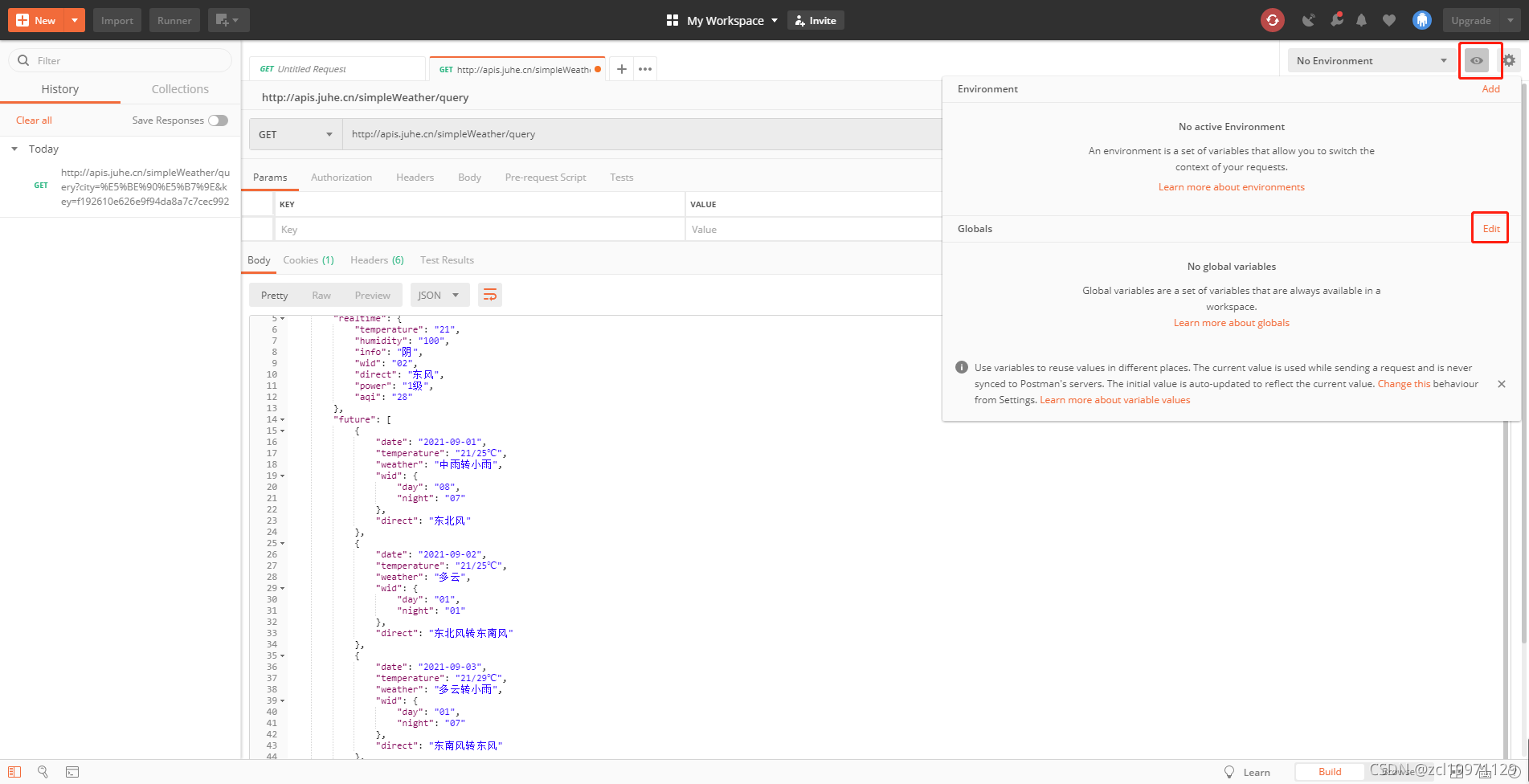Click the environment quick look eye icon
Image resolution: width=1529 pixels, height=784 pixels.
1477,60
